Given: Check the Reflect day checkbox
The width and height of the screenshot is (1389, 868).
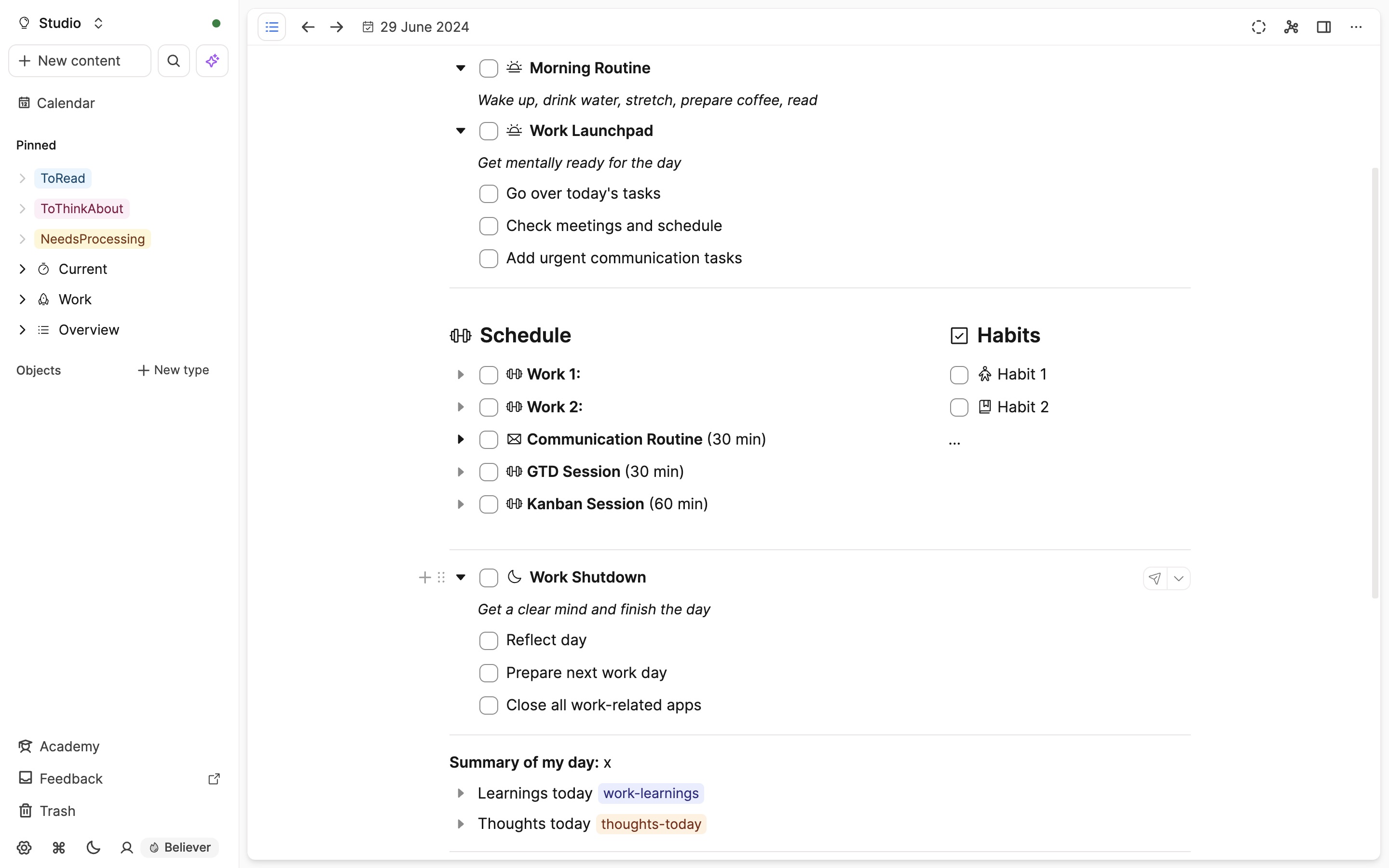Looking at the screenshot, I should [489, 641].
